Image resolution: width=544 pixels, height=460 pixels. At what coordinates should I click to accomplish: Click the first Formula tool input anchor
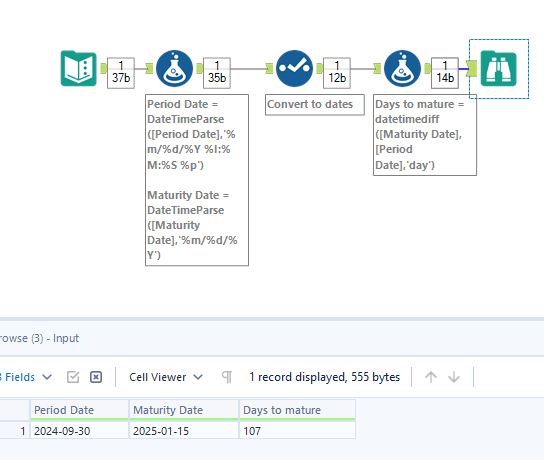pos(149,68)
